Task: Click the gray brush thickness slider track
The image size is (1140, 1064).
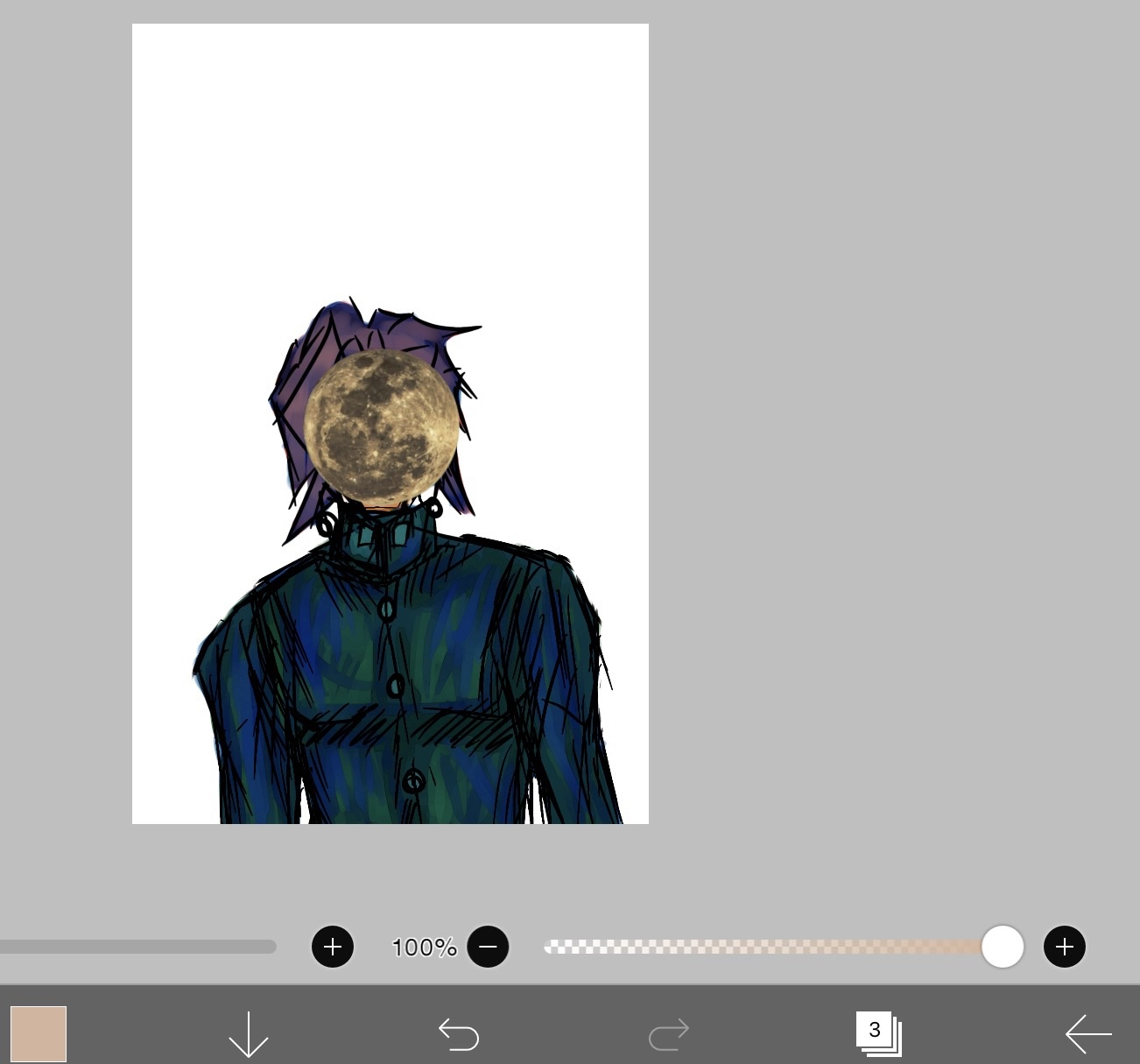Action: point(140,947)
